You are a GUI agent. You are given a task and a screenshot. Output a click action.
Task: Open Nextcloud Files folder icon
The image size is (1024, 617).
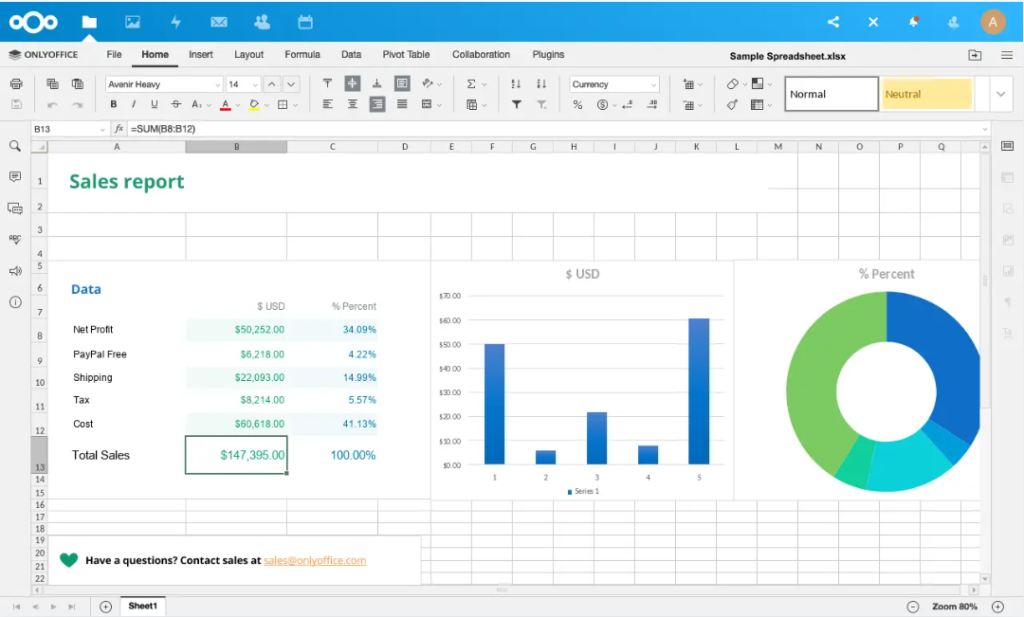tap(90, 22)
